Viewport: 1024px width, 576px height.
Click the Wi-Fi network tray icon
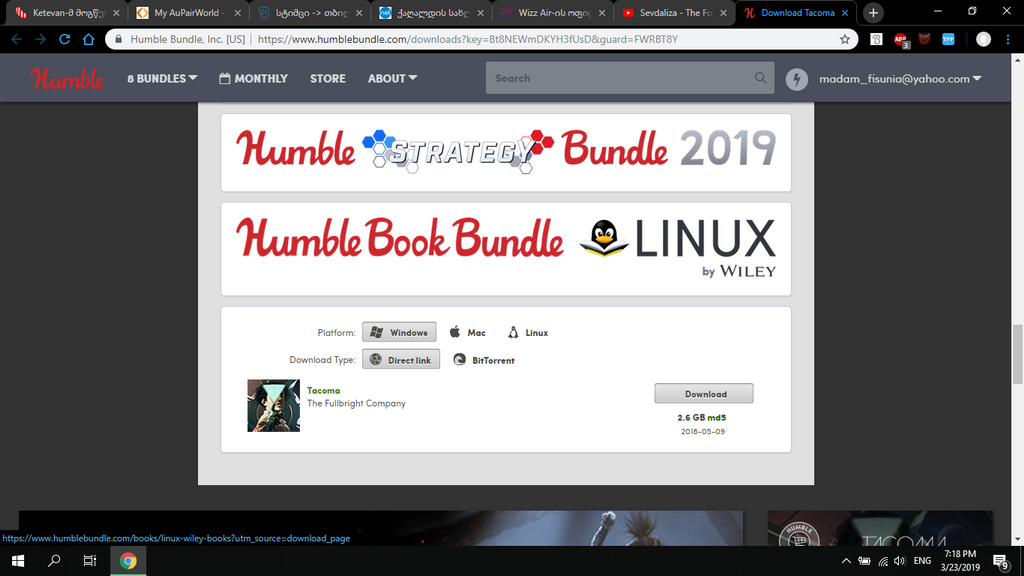(883, 561)
